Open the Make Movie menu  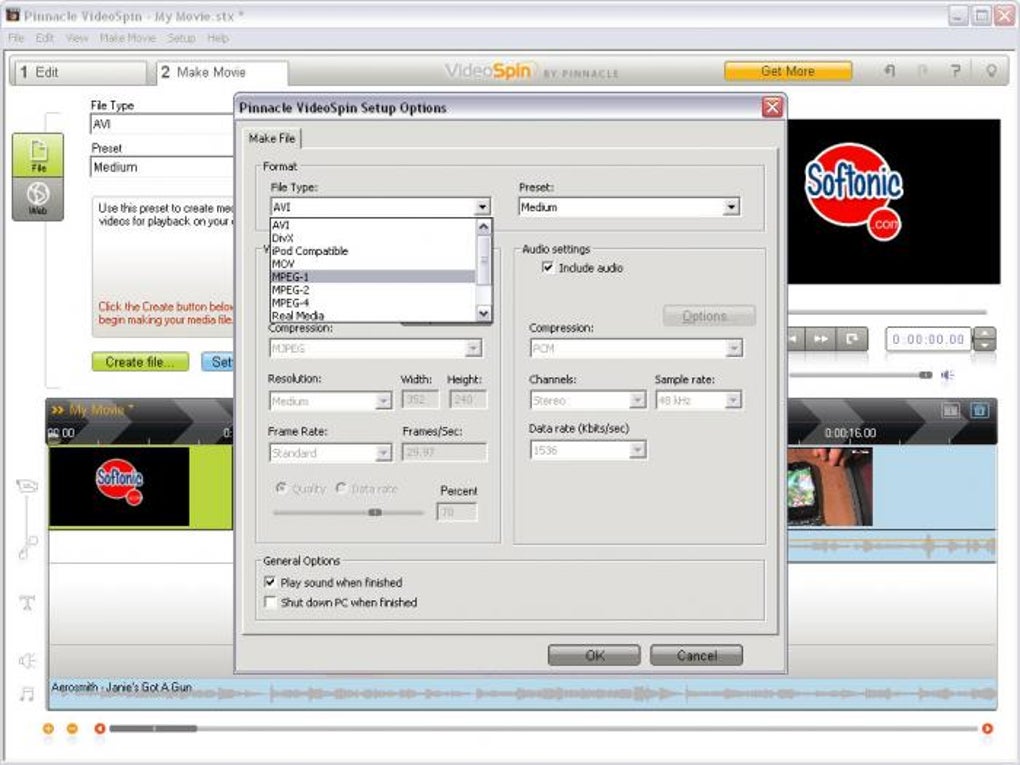click(x=128, y=38)
